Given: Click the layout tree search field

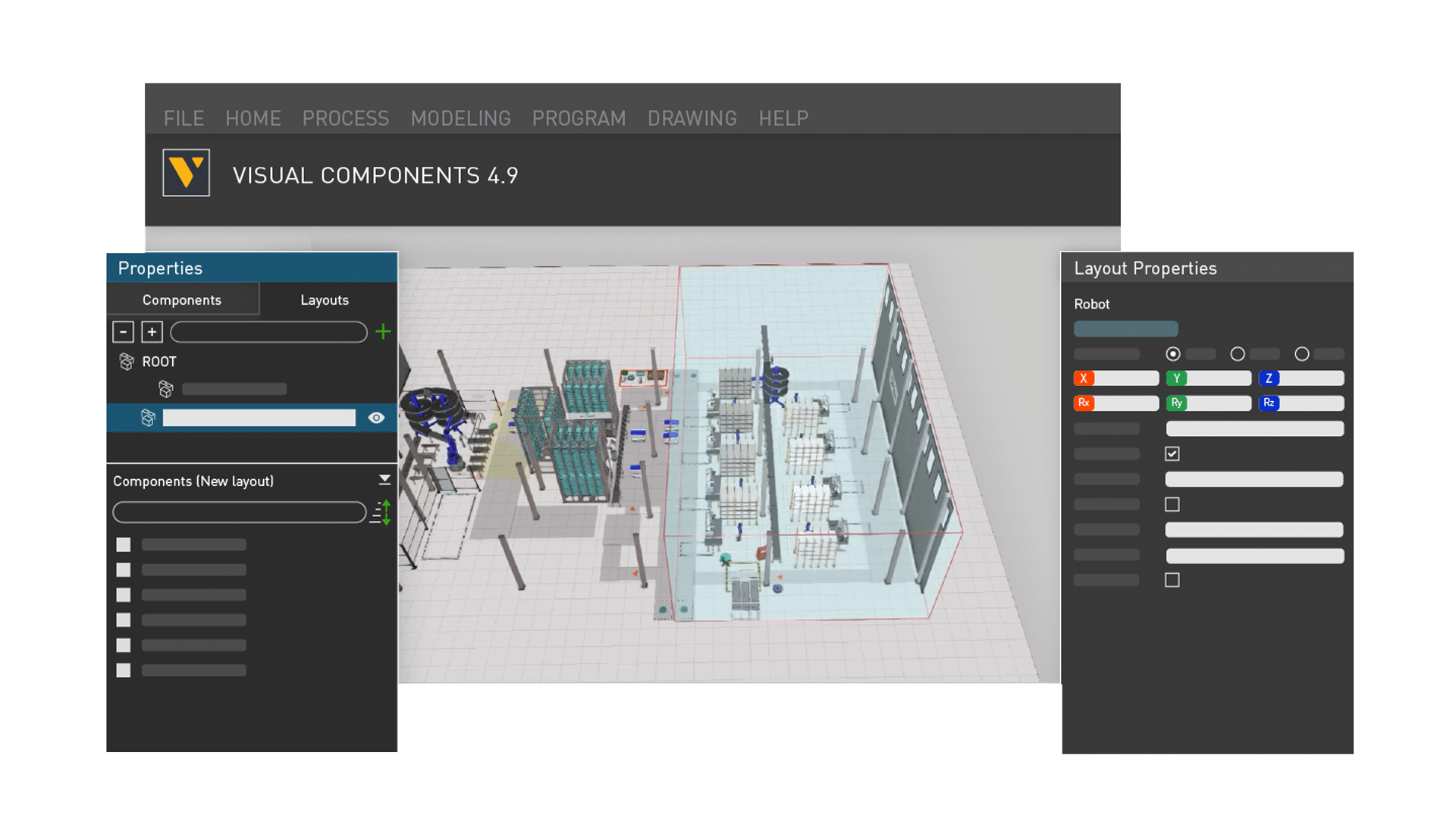Looking at the screenshot, I should point(268,331).
